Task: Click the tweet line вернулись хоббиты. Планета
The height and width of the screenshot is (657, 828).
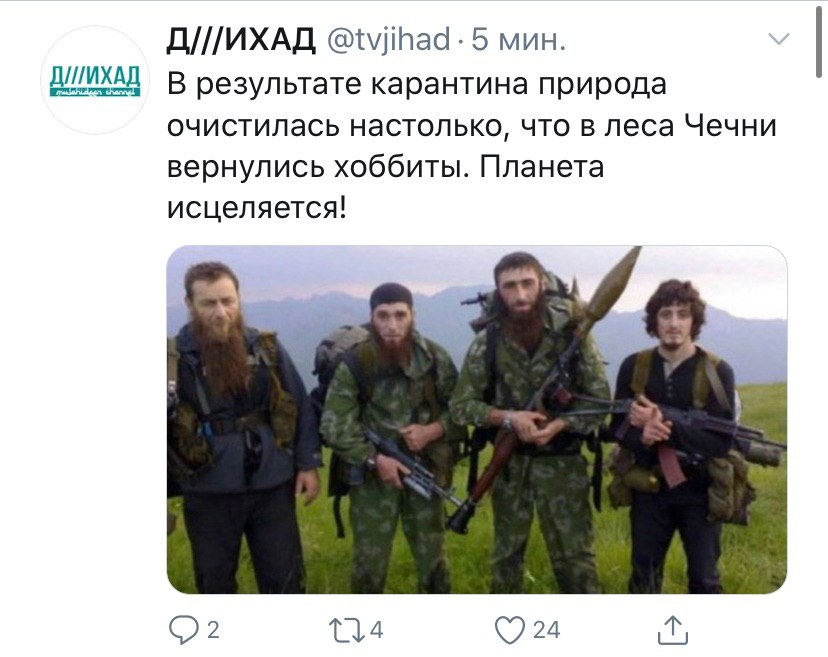Action: pos(385,167)
